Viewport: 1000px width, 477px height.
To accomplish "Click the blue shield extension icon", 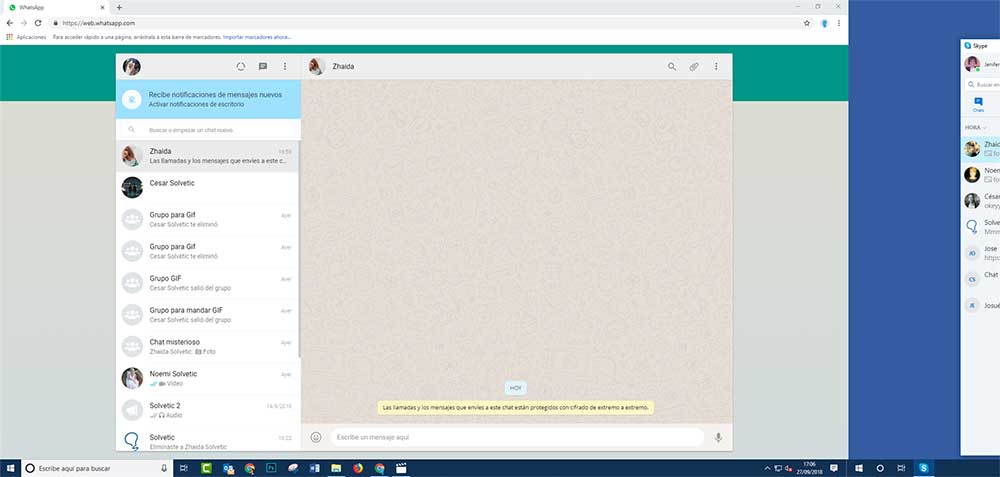I will [x=824, y=24].
